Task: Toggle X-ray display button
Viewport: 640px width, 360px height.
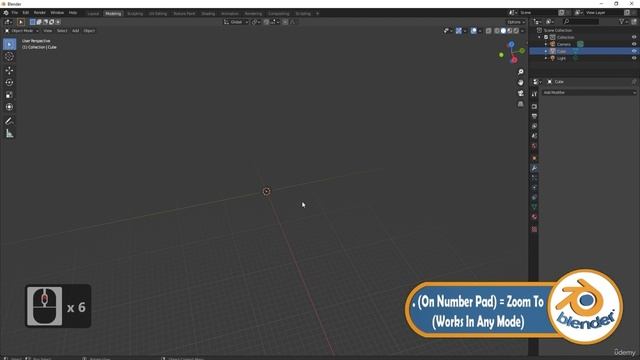Action: (x=489, y=31)
